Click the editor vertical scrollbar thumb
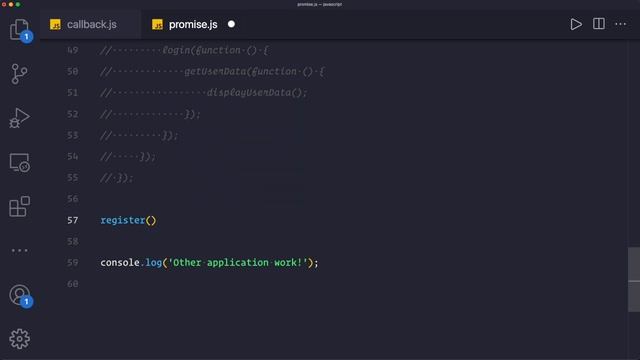 [634, 280]
